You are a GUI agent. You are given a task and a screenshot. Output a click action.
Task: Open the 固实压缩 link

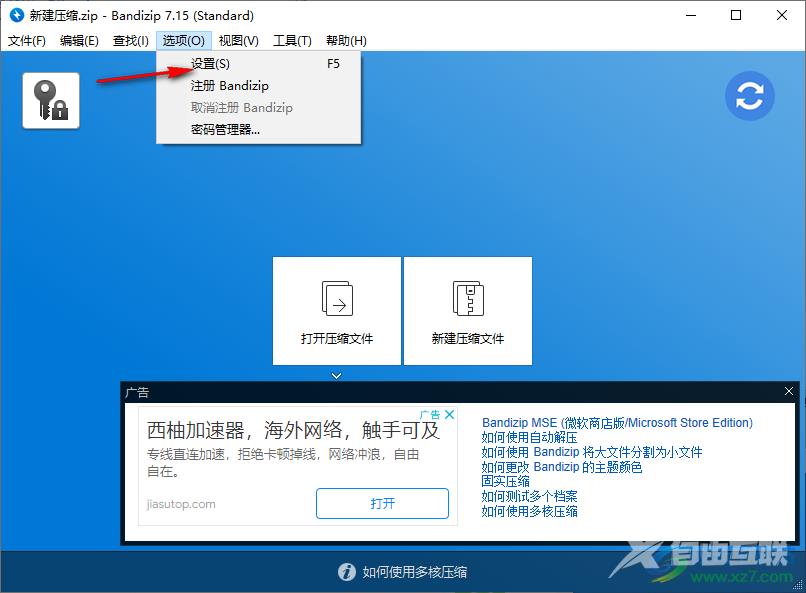(x=505, y=481)
